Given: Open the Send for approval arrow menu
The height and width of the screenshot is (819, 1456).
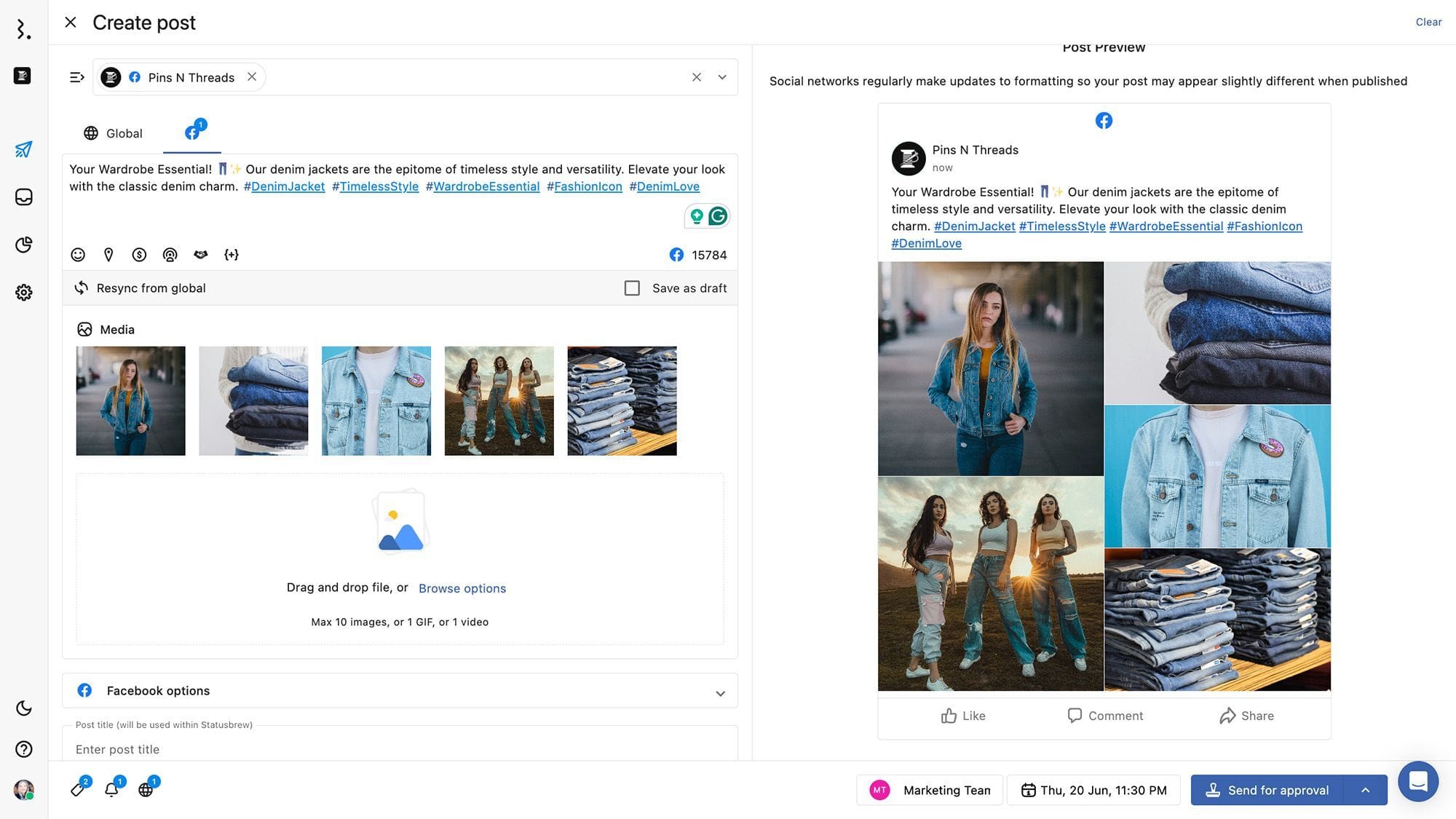Looking at the screenshot, I should 1365,791.
